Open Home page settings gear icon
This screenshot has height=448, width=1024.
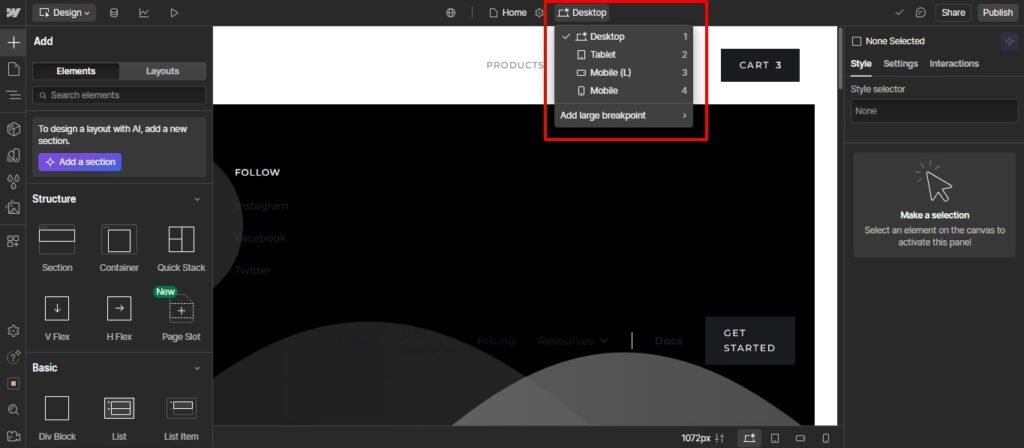(539, 12)
